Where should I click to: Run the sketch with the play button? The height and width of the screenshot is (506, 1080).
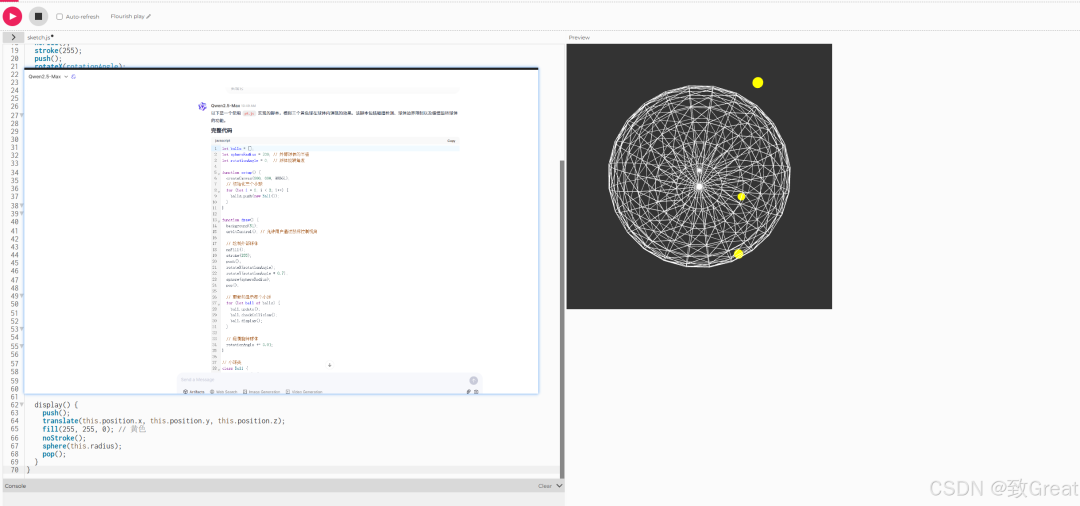pyautogui.click(x=12, y=16)
